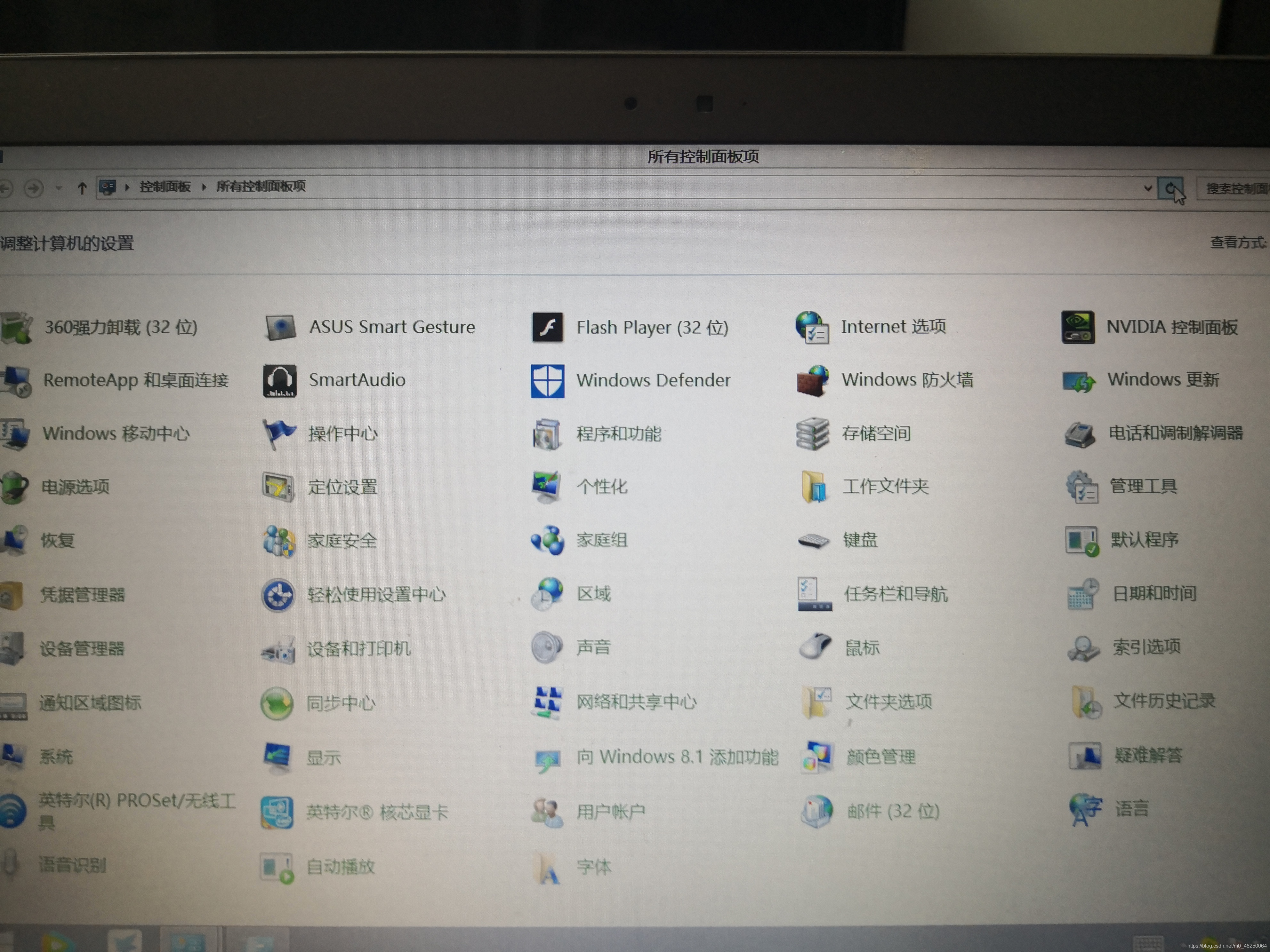This screenshot has width=1270, height=952.
Task: Open 个性化 monitor icon
Action: (x=546, y=487)
